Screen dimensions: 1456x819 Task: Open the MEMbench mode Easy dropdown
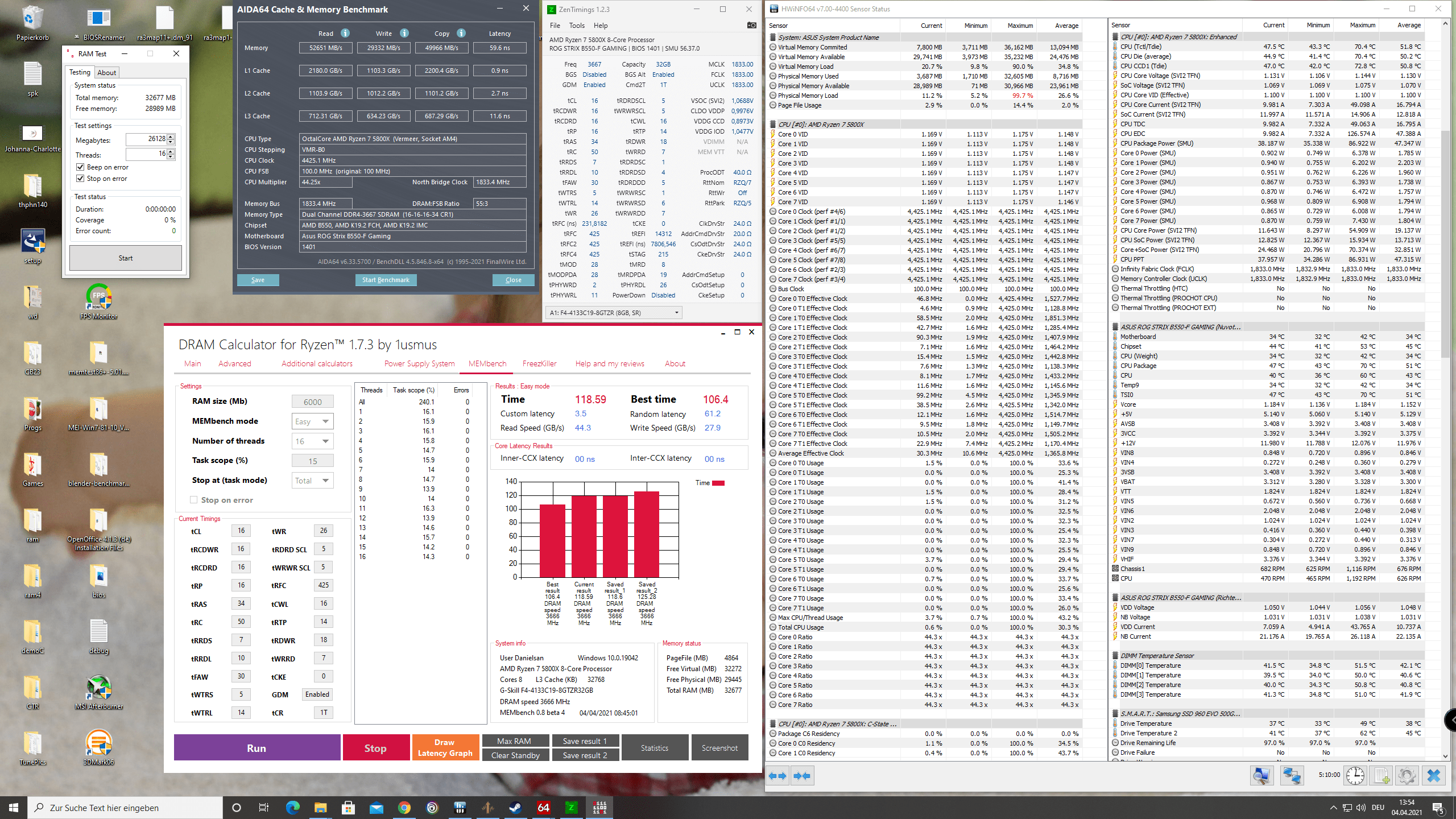[312, 421]
